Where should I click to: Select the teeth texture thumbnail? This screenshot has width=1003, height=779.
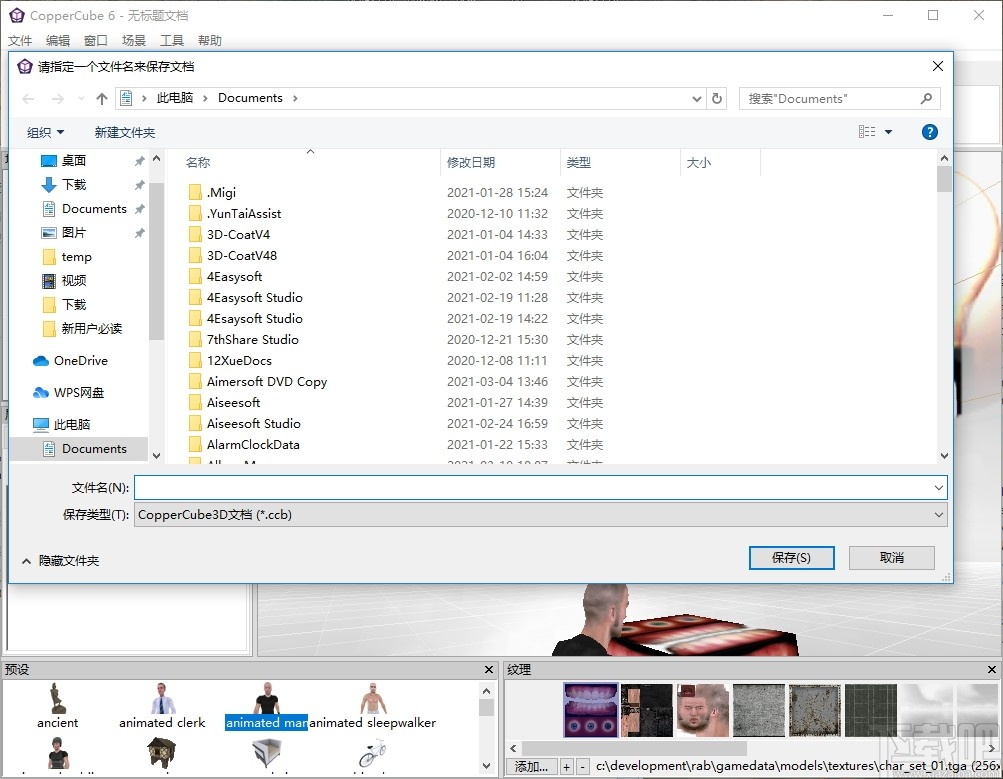pyautogui.click(x=590, y=710)
